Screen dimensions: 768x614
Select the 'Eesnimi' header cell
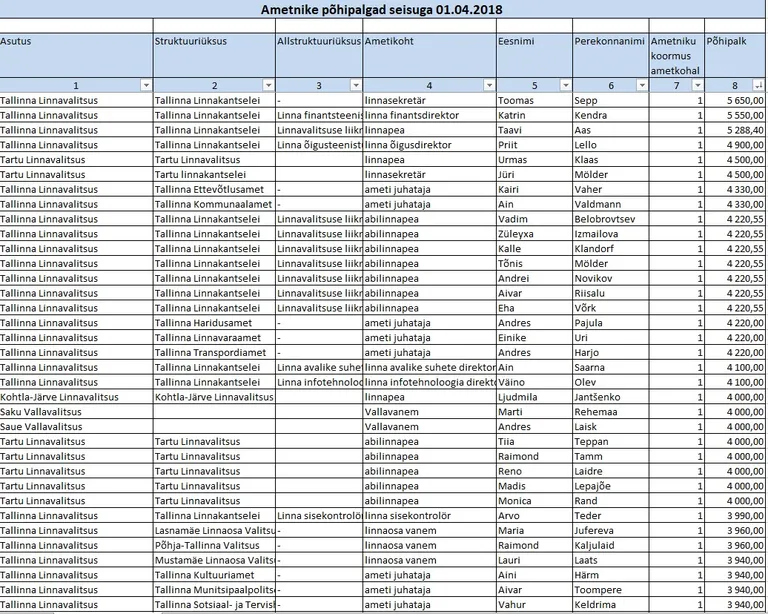(x=534, y=55)
